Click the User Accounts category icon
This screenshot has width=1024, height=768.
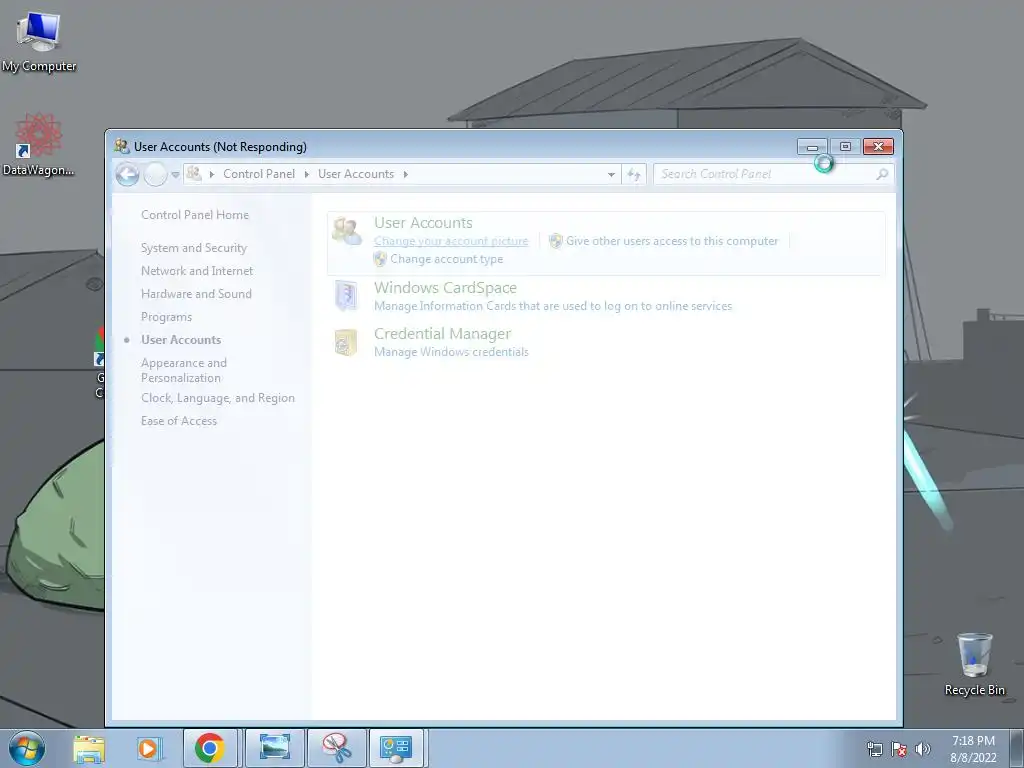pyautogui.click(x=346, y=231)
